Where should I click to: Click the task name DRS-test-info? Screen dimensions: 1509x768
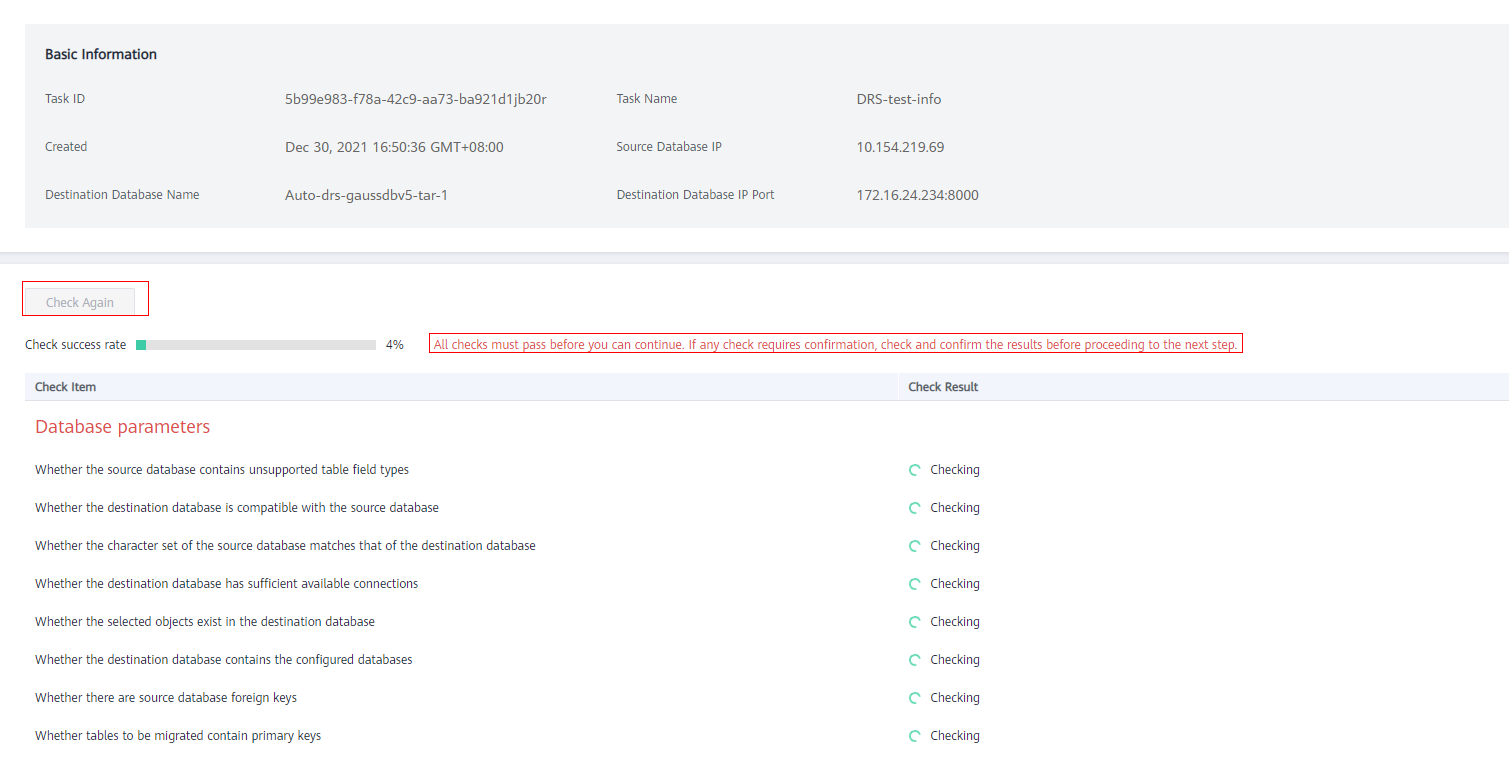tap(898, 99)
